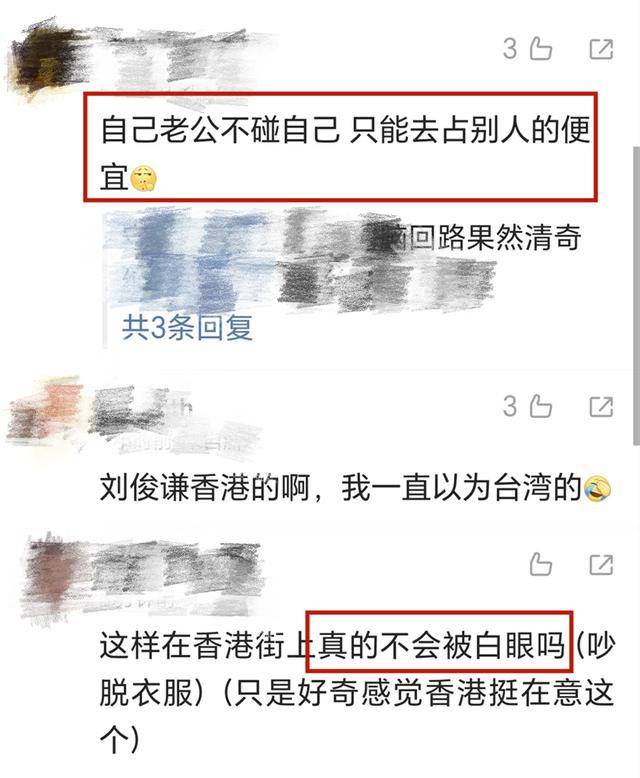Open the first commenter's avatar

pyautogui.click(x=45, y=60)
